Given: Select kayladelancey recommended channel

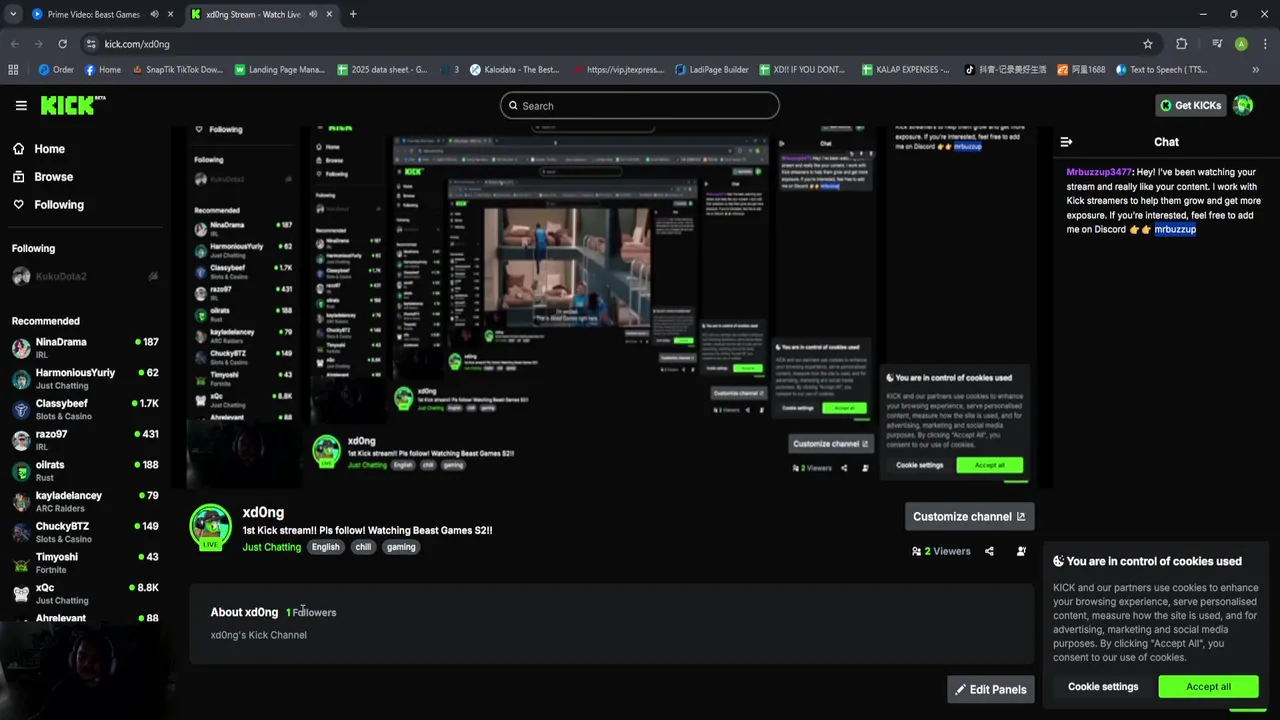Looking at the screenshot, I should coord(86,501).
